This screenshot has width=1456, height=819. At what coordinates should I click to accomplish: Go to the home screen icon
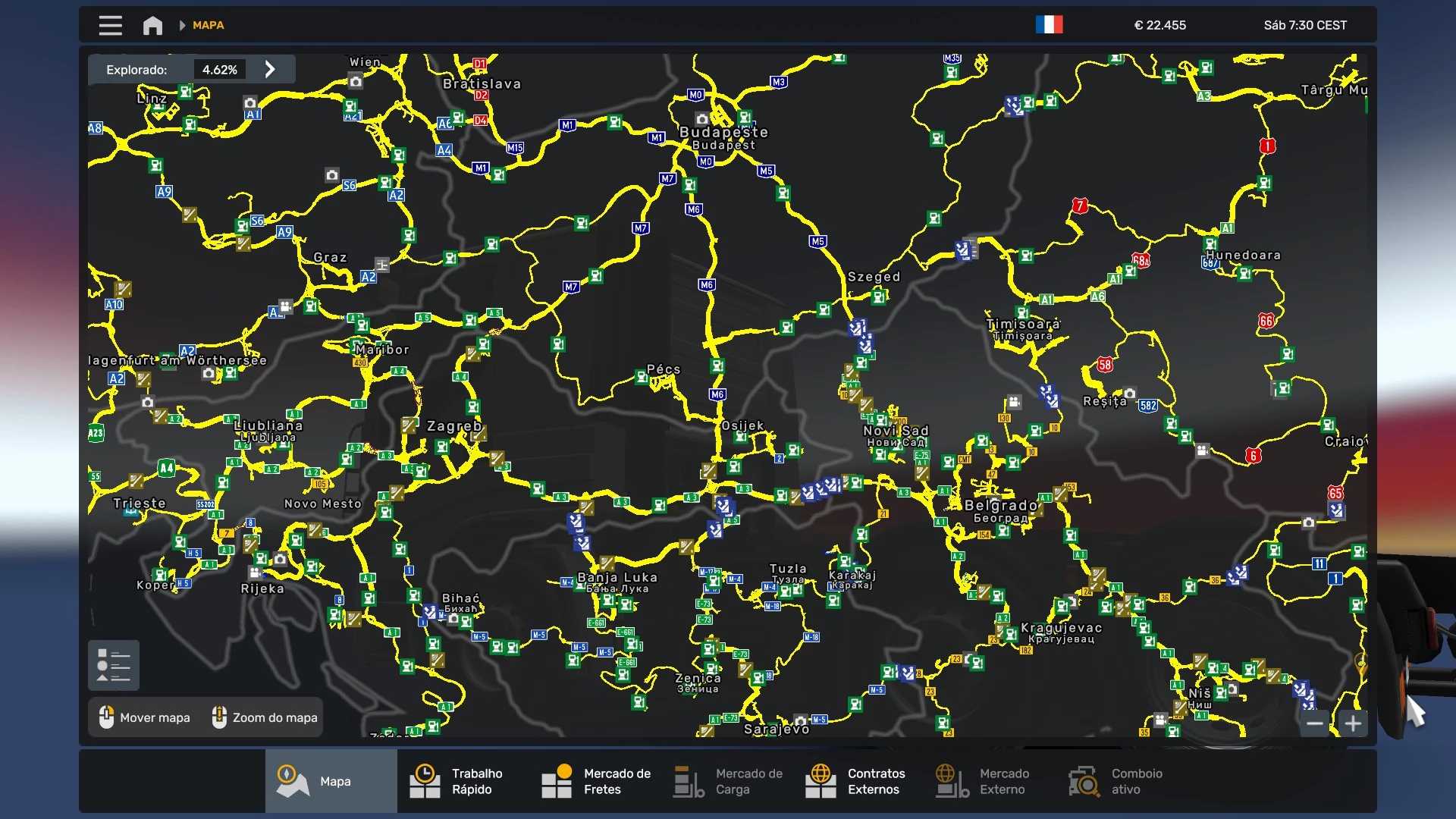[x=152, y=25]
